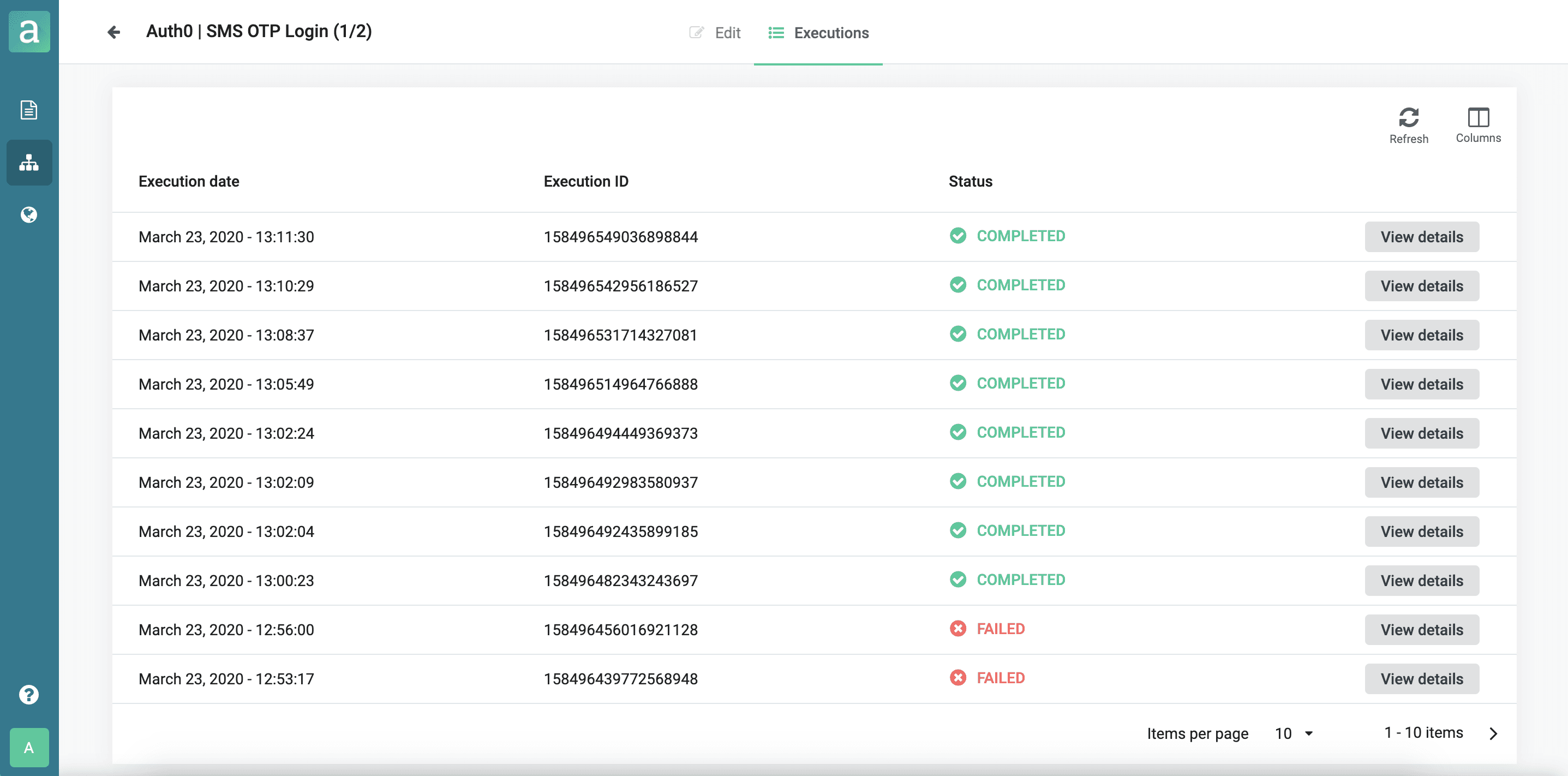View details for the failed 12:56:00 execution
This screenshot has width=1568, height=776.
tap(1421, 630)
